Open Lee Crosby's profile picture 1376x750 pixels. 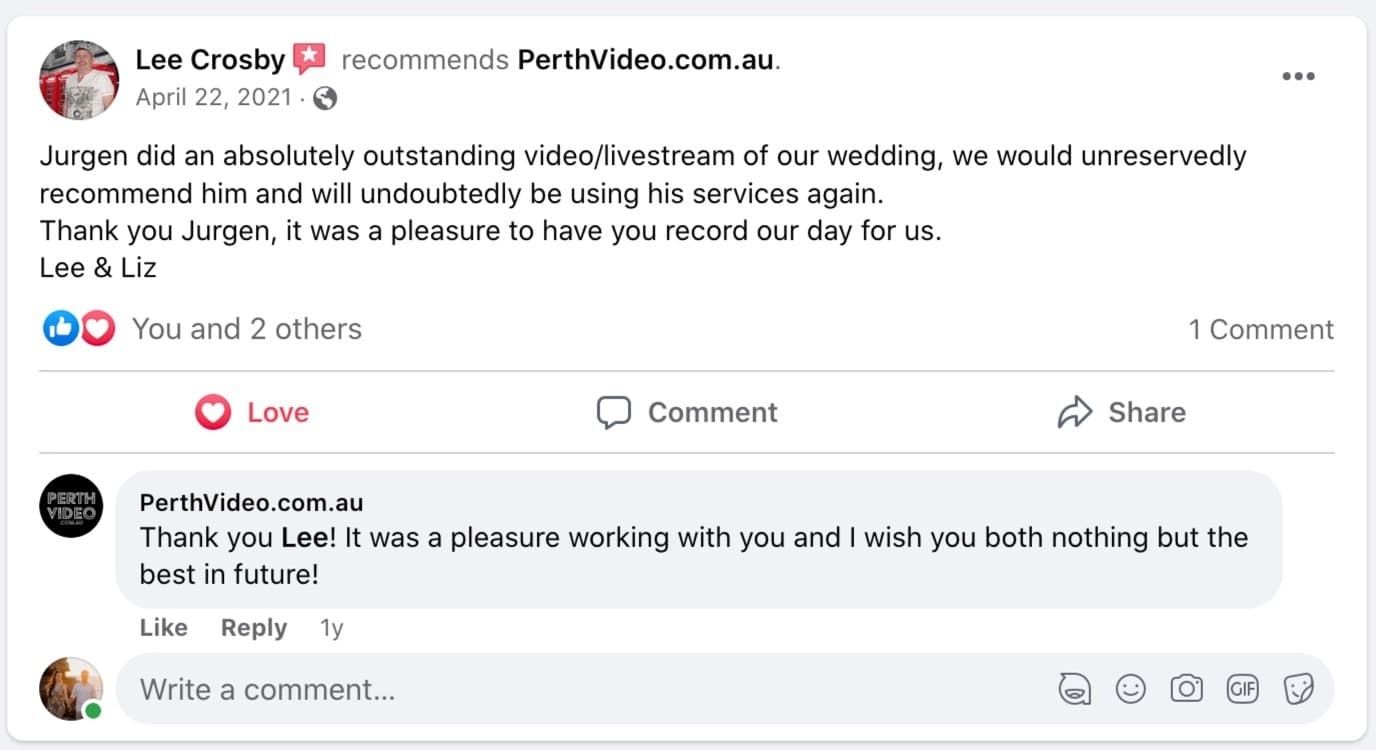click(x=78, y=80)
